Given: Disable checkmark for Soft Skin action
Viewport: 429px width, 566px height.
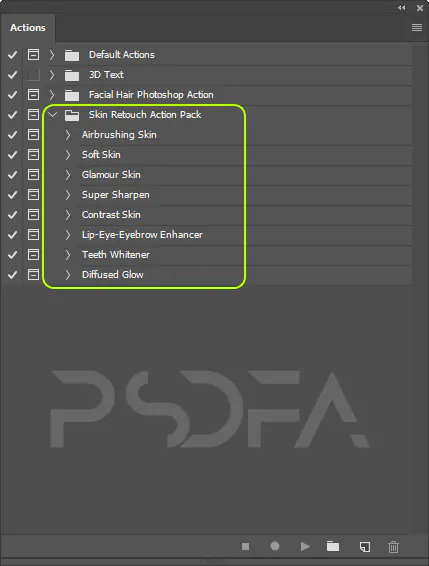Looking at the screenshot, I should pos(13,155).
